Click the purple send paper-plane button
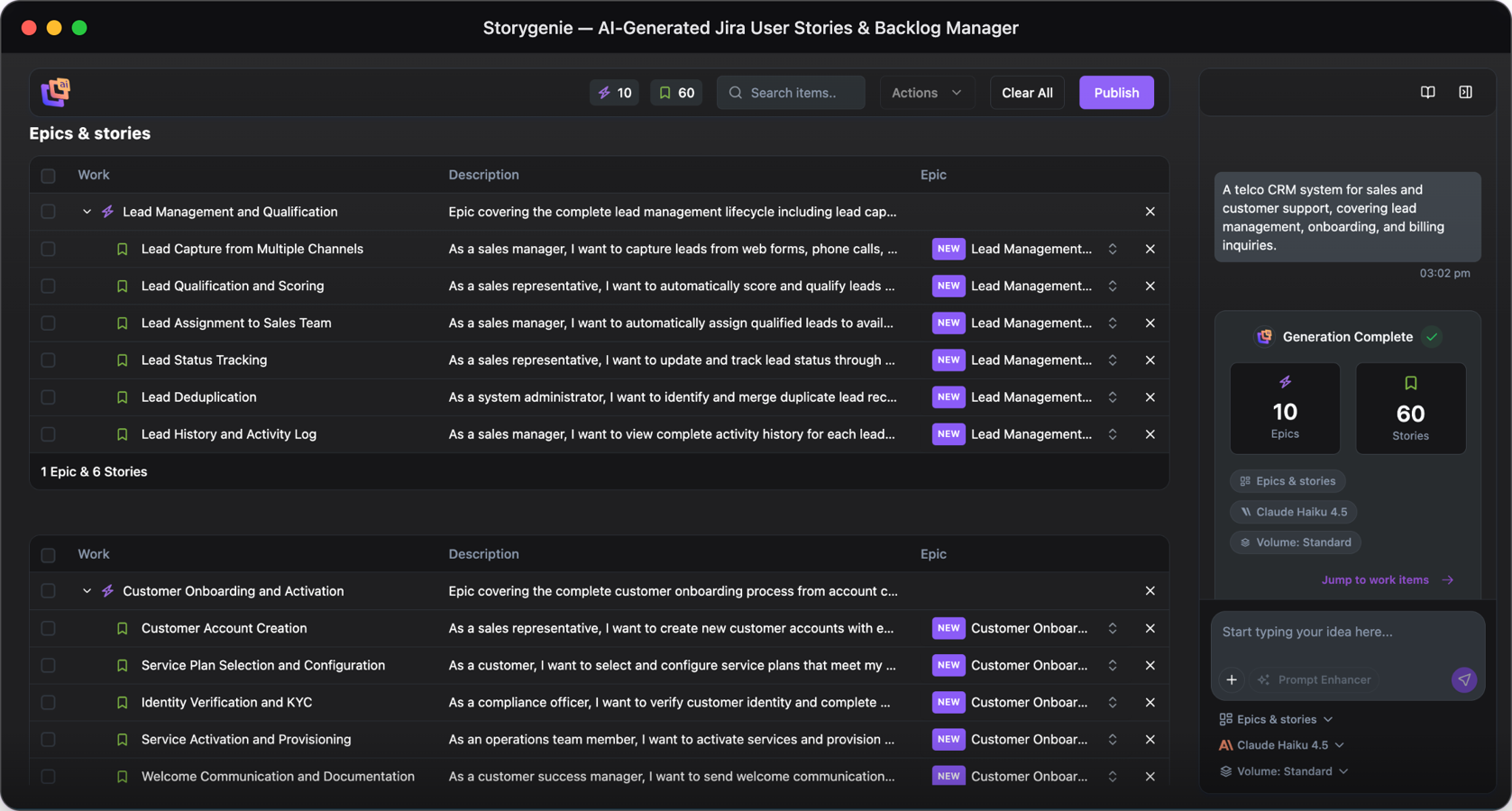Viewport: 1512px width, 811px height. point(1462,680)
